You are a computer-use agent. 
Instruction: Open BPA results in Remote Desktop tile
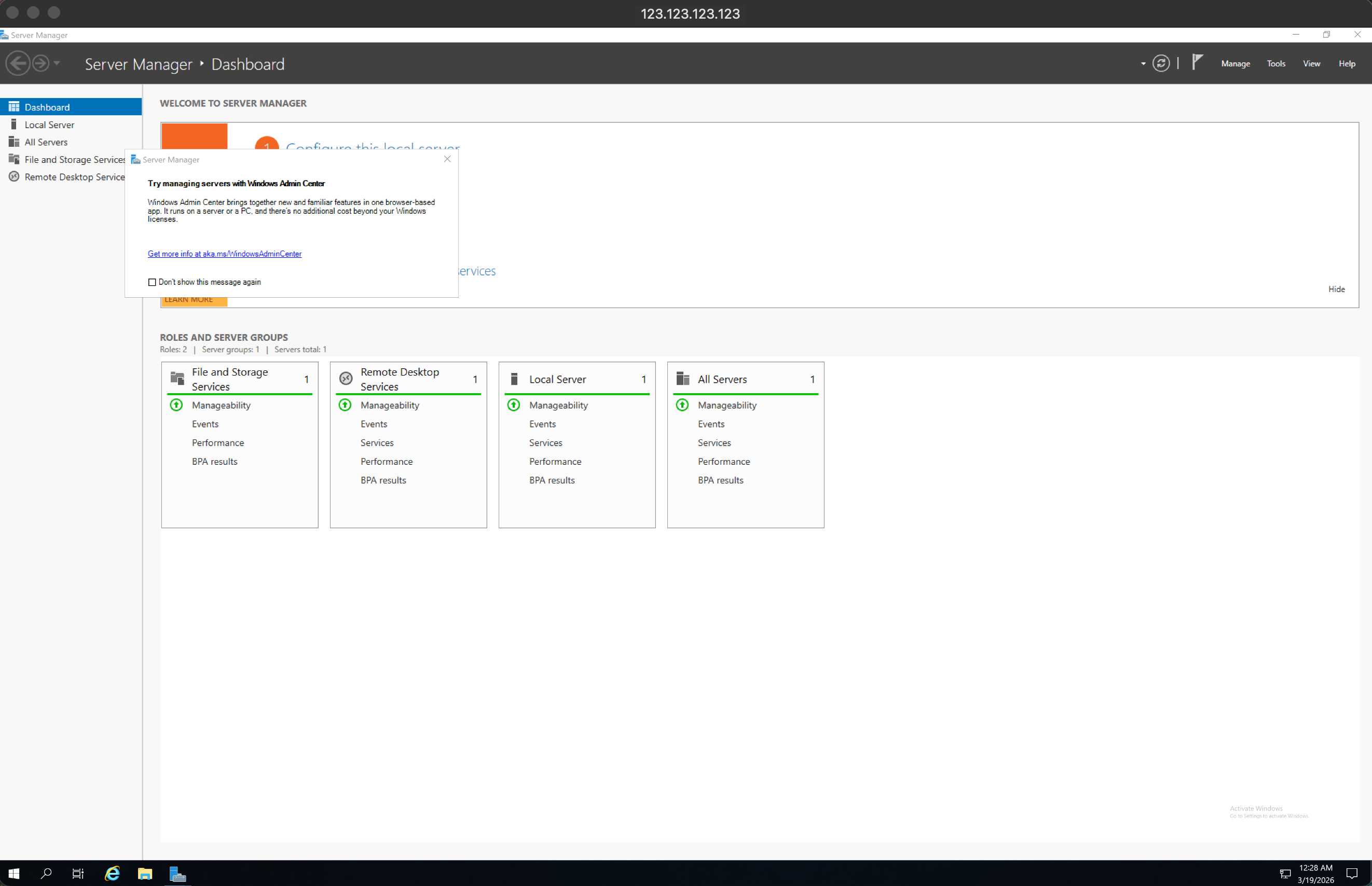pos(383,480)
